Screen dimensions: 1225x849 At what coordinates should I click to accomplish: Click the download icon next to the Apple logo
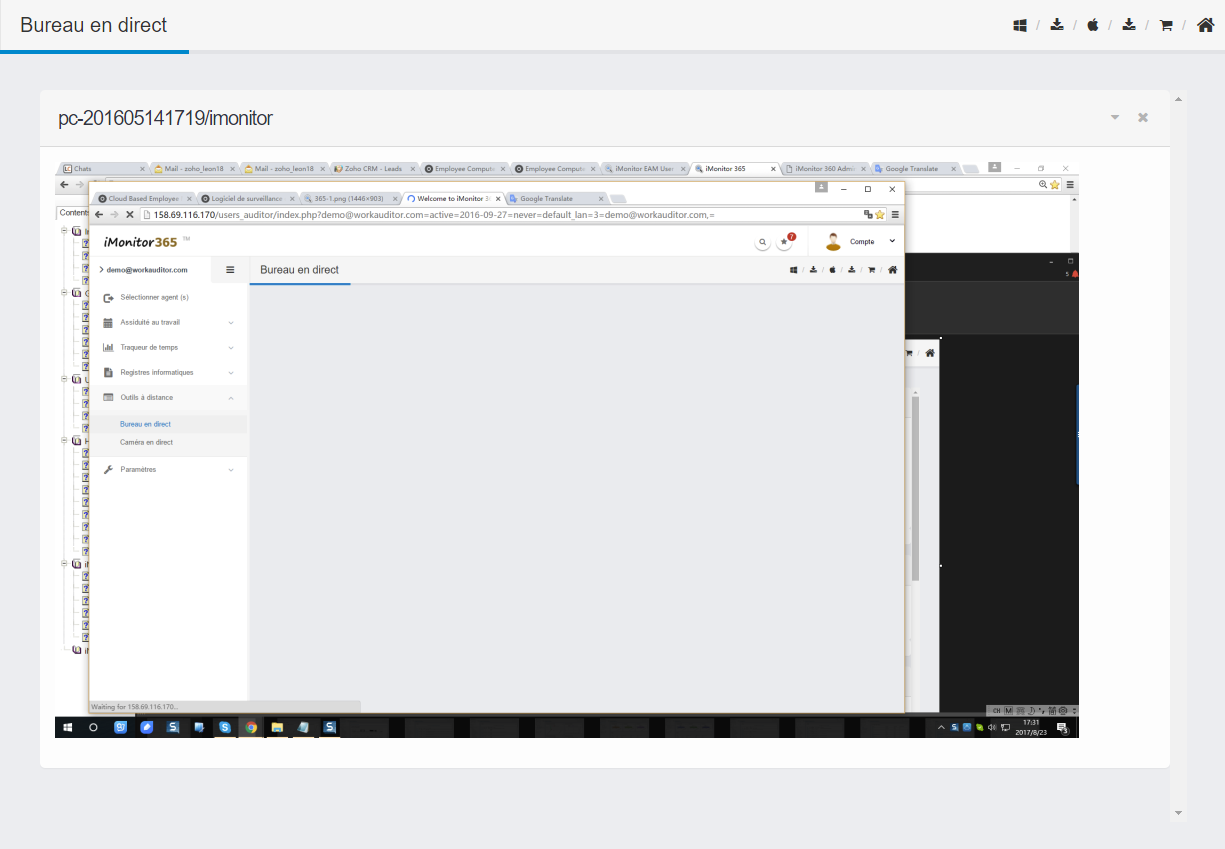point(1129,25)
